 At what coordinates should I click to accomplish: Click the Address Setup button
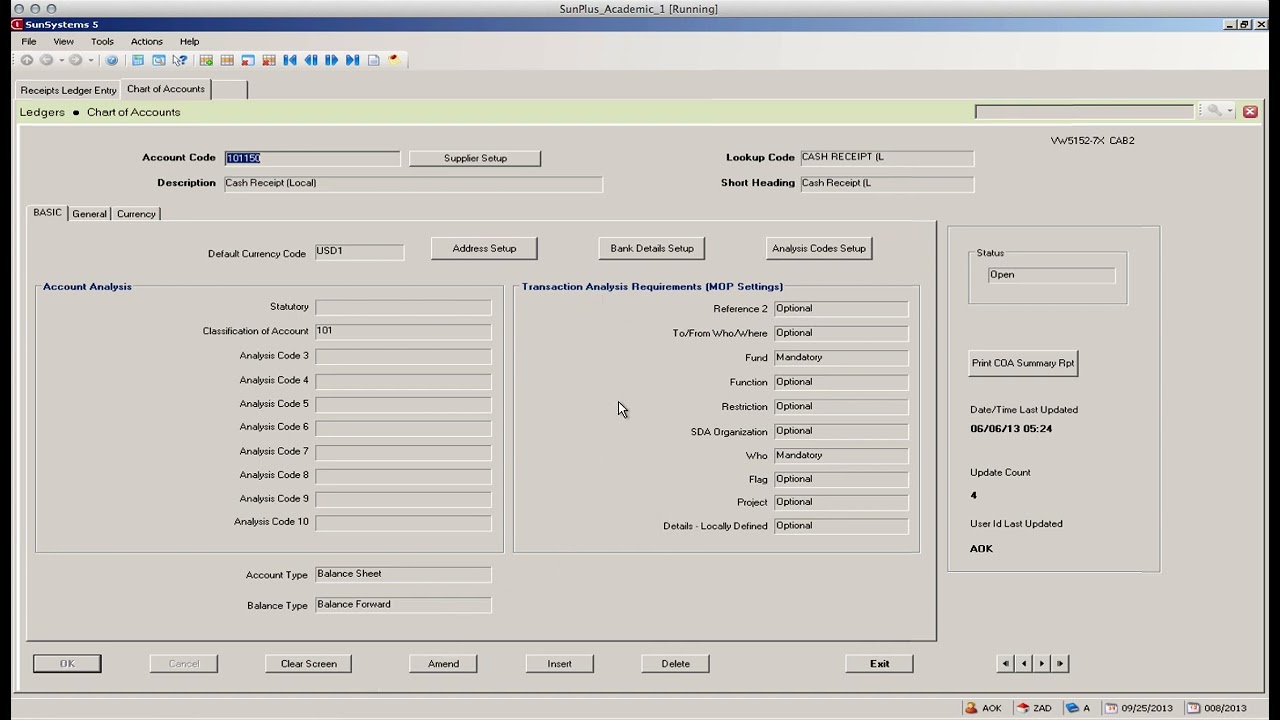click(484, 248)
